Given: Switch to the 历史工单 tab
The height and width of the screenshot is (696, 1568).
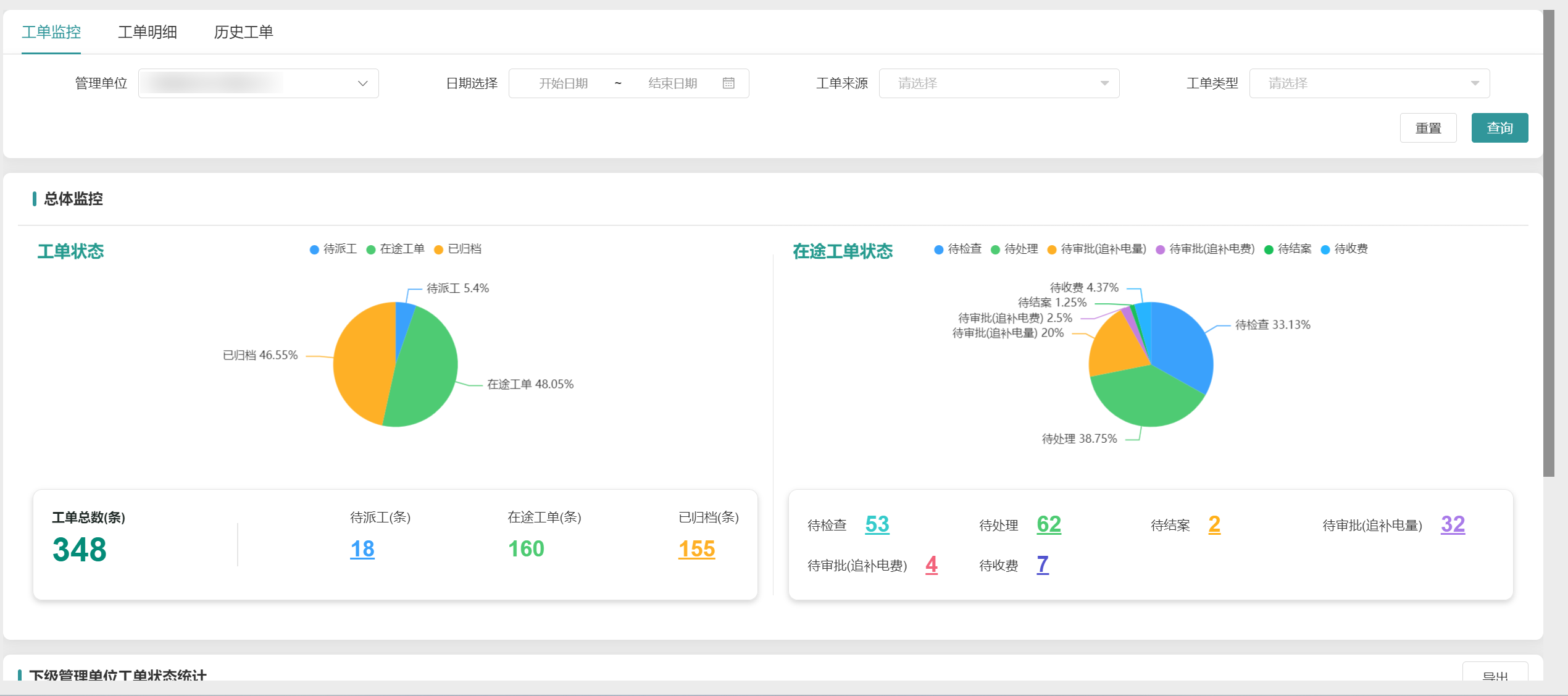Looking at the screenshot, I should (243, 32).
